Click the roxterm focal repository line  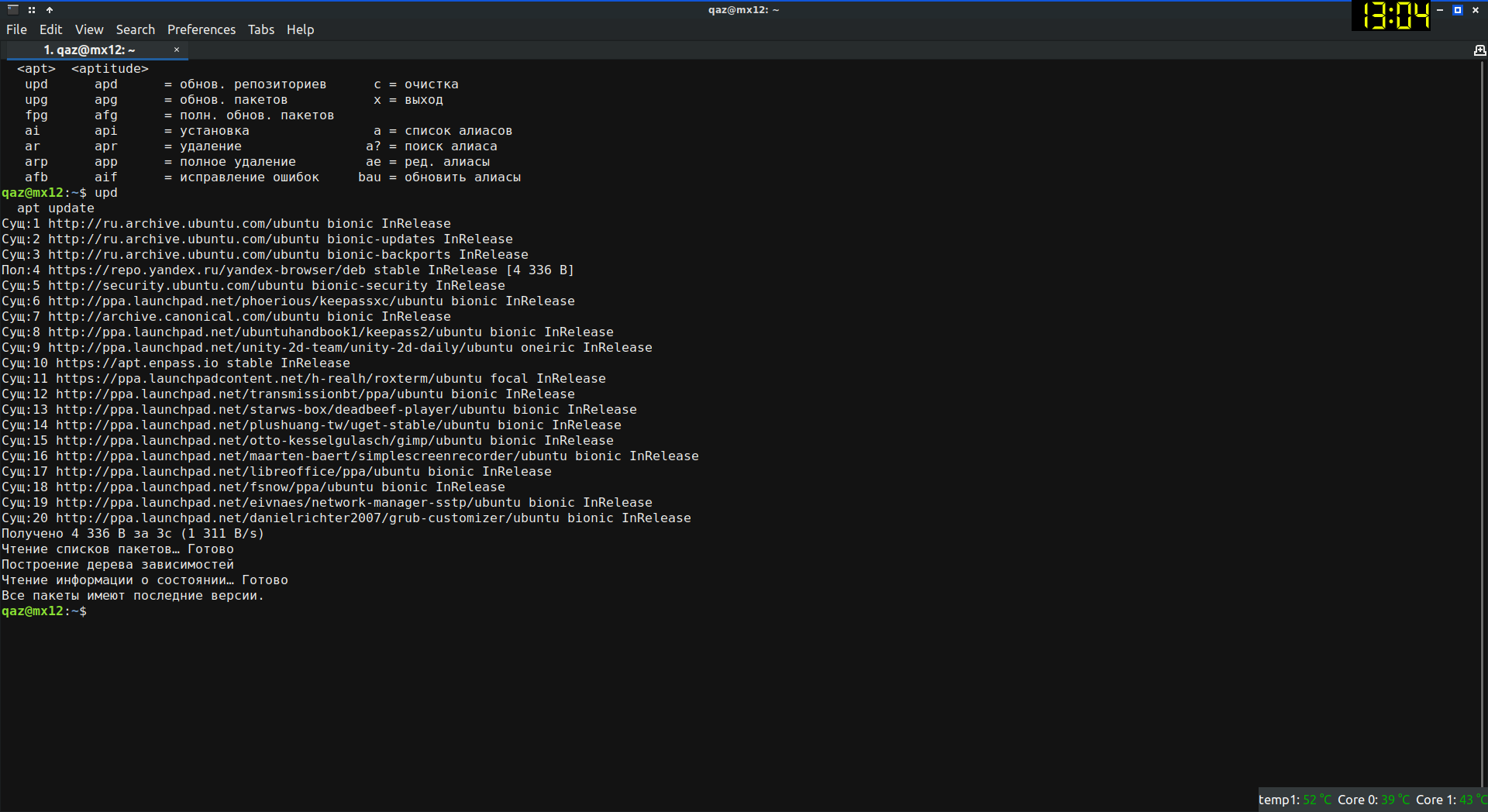coord(304,378)
